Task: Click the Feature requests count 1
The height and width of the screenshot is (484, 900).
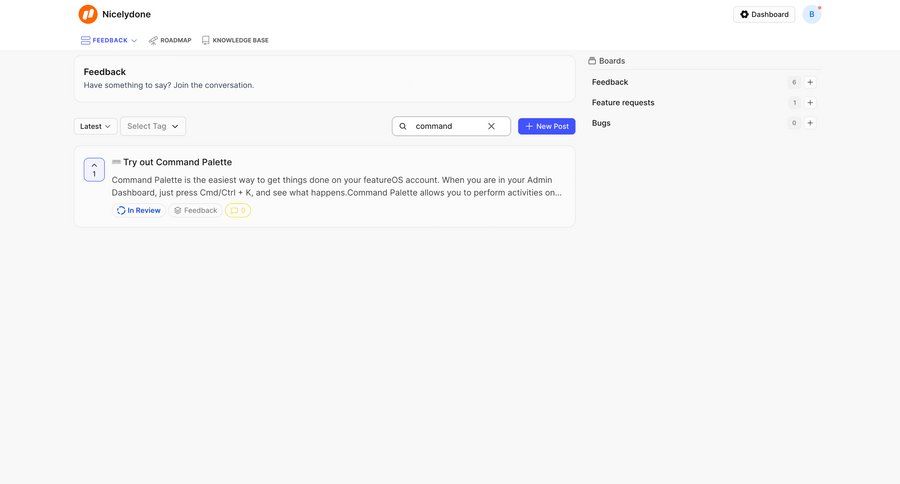Action: click(x=794, y=103)
